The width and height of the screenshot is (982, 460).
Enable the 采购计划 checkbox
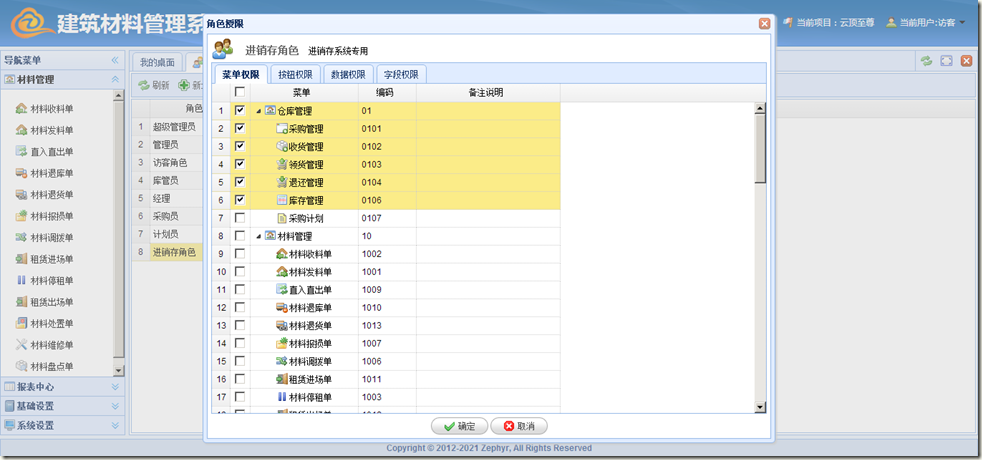click(x=240, y=218)
